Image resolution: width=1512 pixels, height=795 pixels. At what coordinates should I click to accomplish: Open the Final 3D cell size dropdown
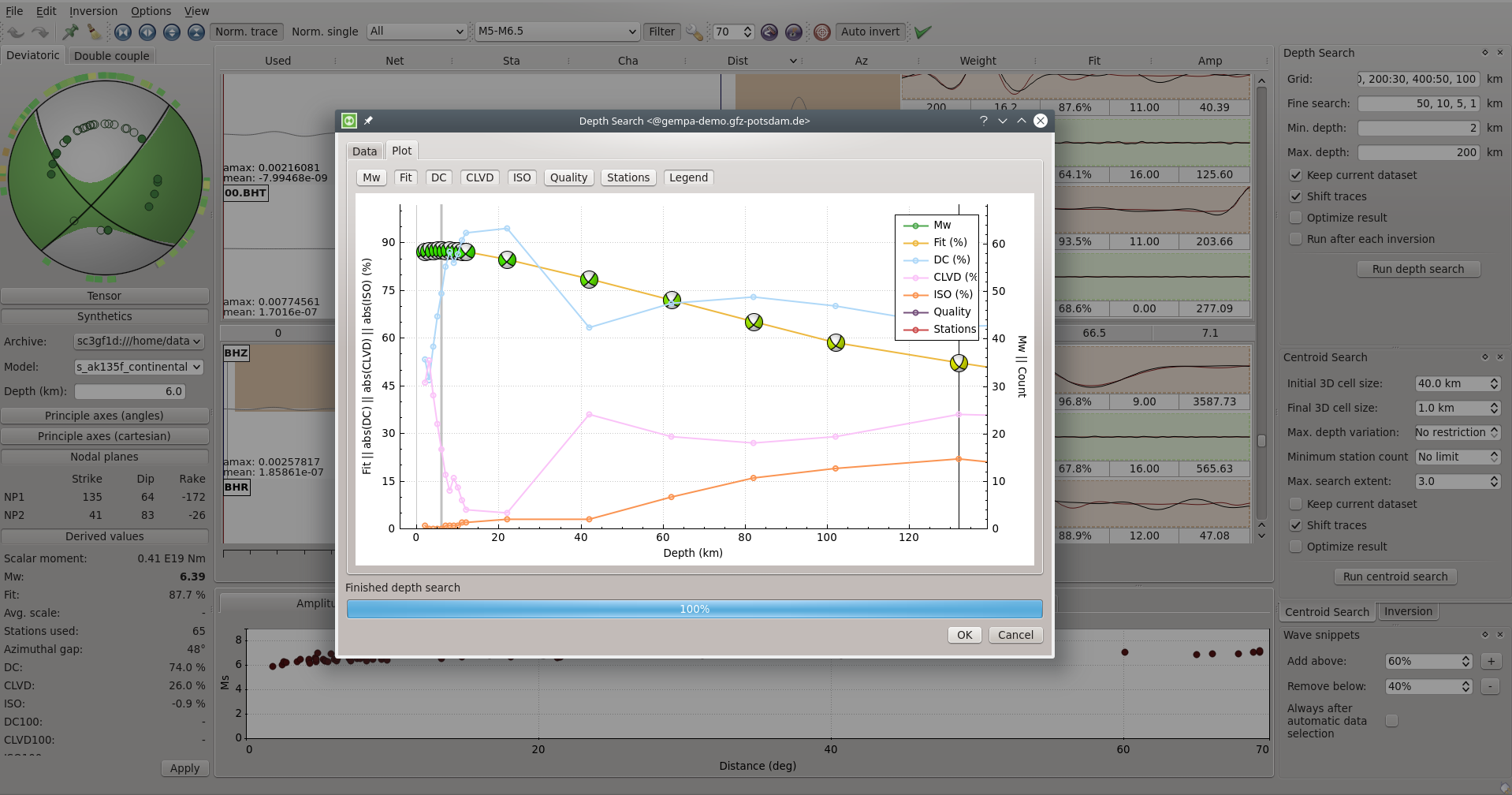pos(1458,409)
